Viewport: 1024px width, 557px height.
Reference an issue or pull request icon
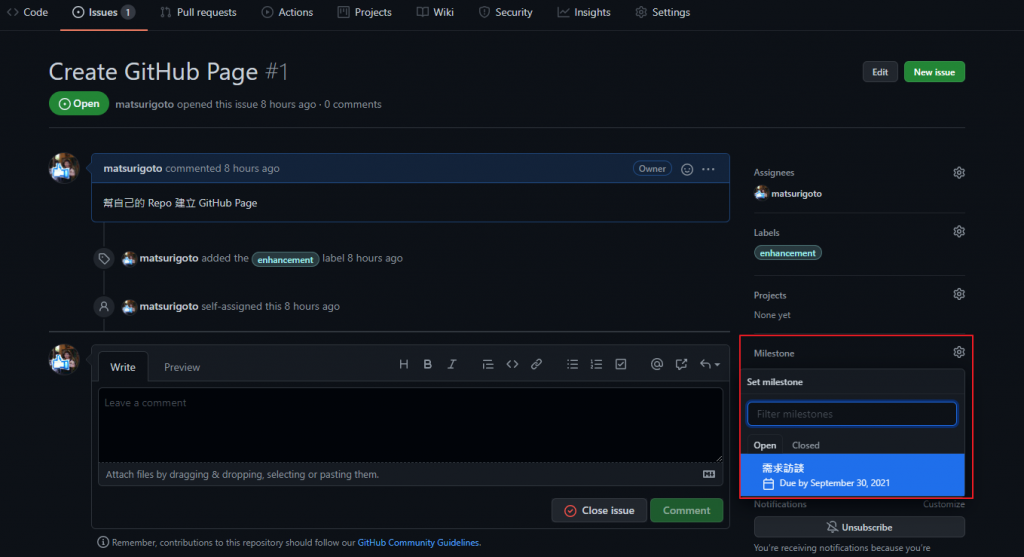click(681, 364)
